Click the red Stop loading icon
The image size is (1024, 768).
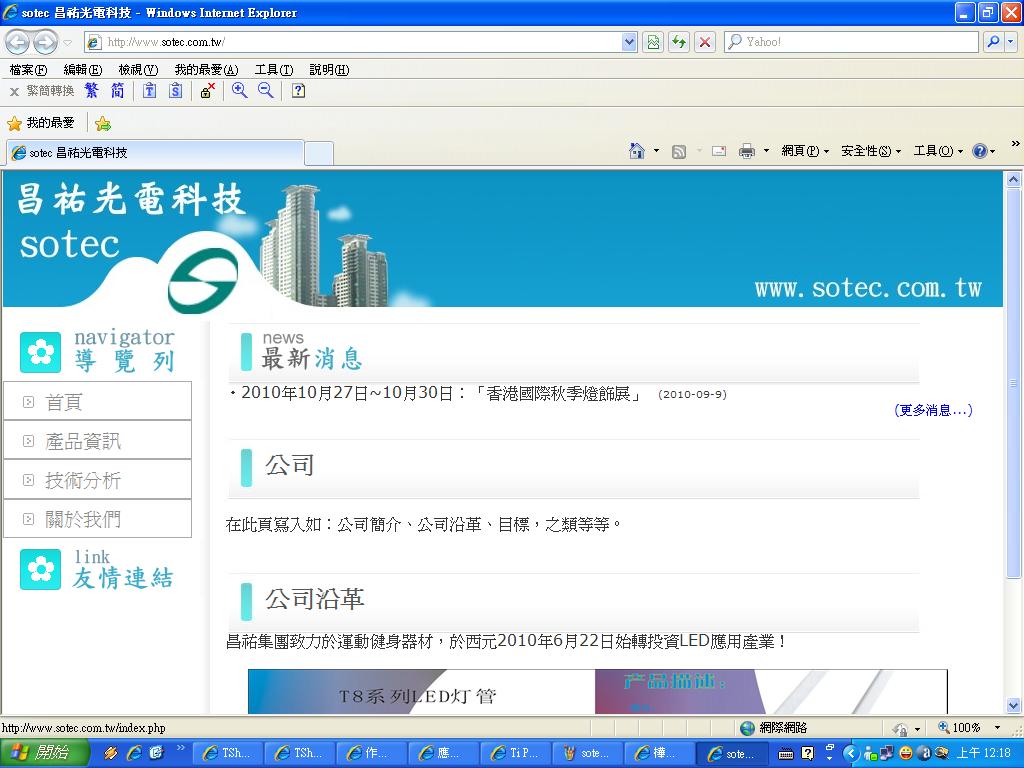(705, 42)
